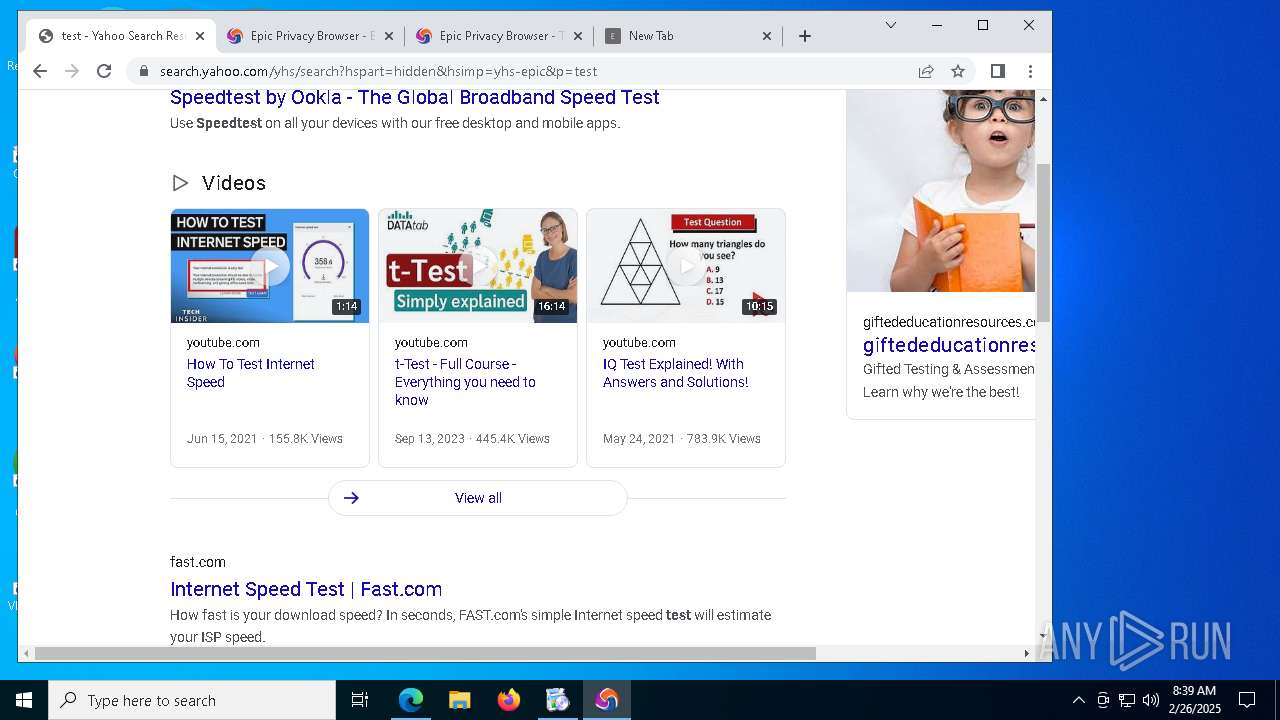
Task: Click the taskbar search box
Action: point(192,700)
